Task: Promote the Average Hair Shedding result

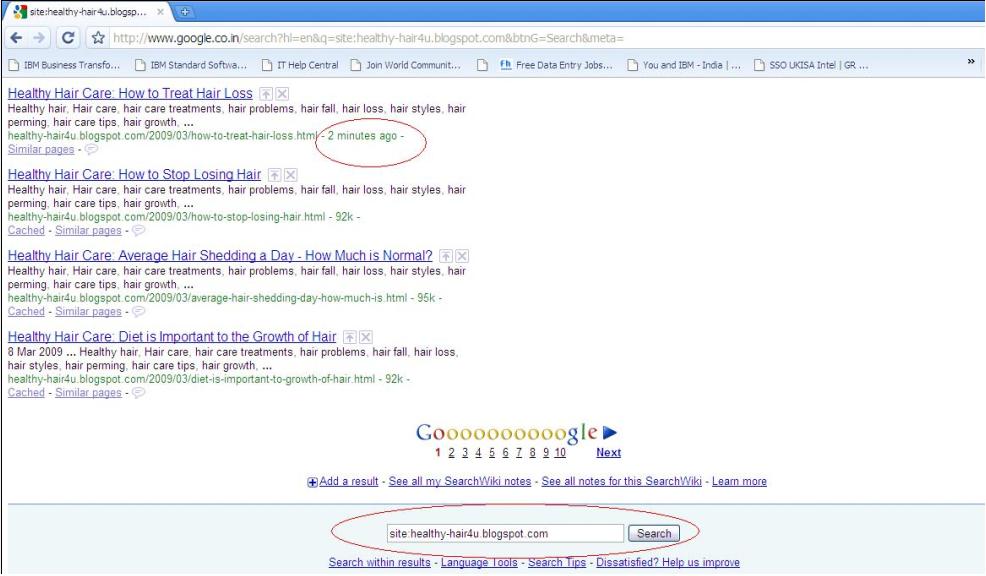Action: click(446, 257)
